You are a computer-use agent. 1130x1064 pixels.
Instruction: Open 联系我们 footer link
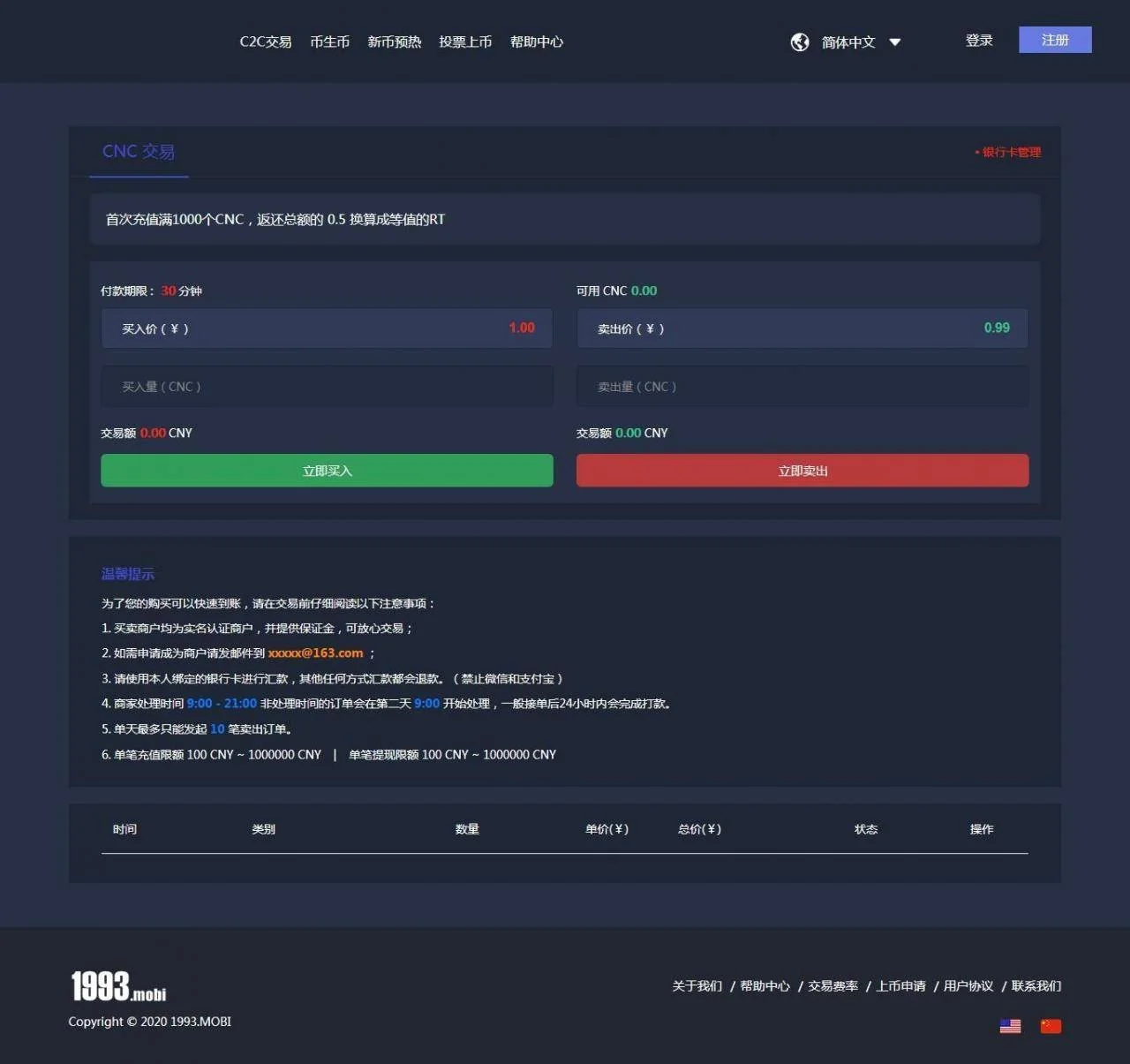pyautogui.click(x=1036, y=986)
